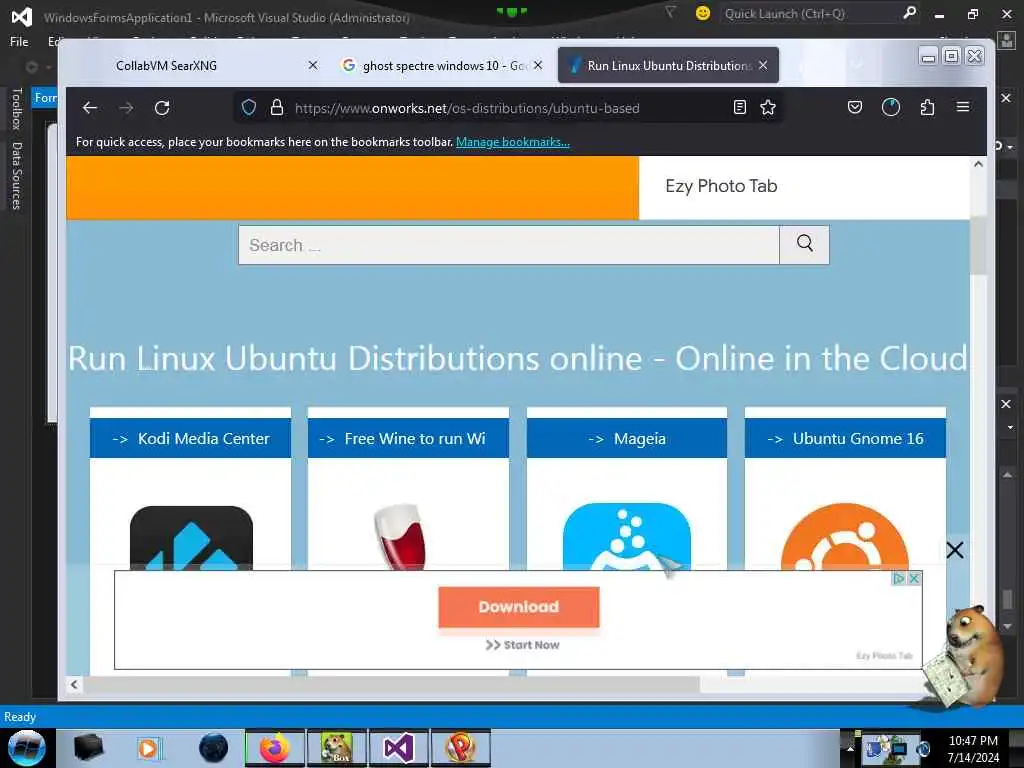Image resolution: width=1024 pixels, height=768 pixels.
Task: Click the Kodi logo thumbnail
Action: click(x=191, y=537)
